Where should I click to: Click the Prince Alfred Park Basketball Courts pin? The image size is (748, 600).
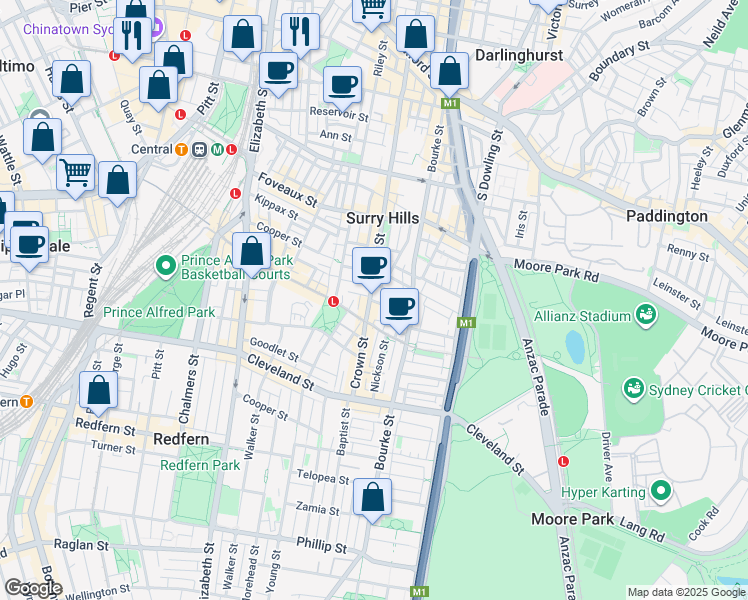pos(166,266)
